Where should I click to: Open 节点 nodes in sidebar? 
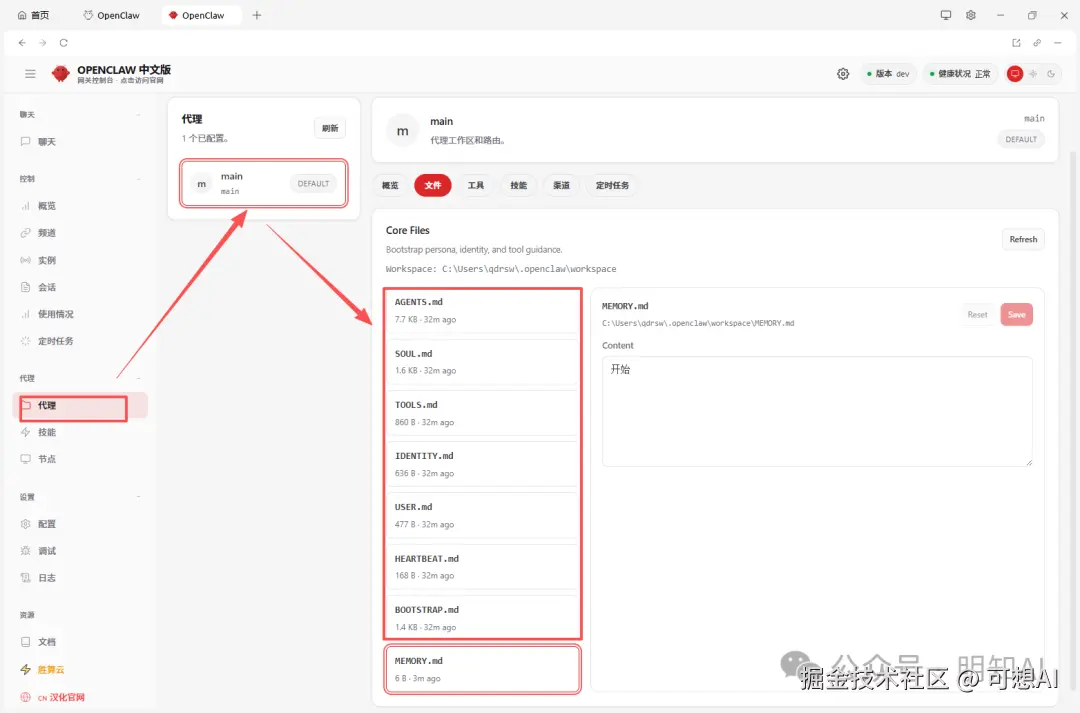[80, 459]
